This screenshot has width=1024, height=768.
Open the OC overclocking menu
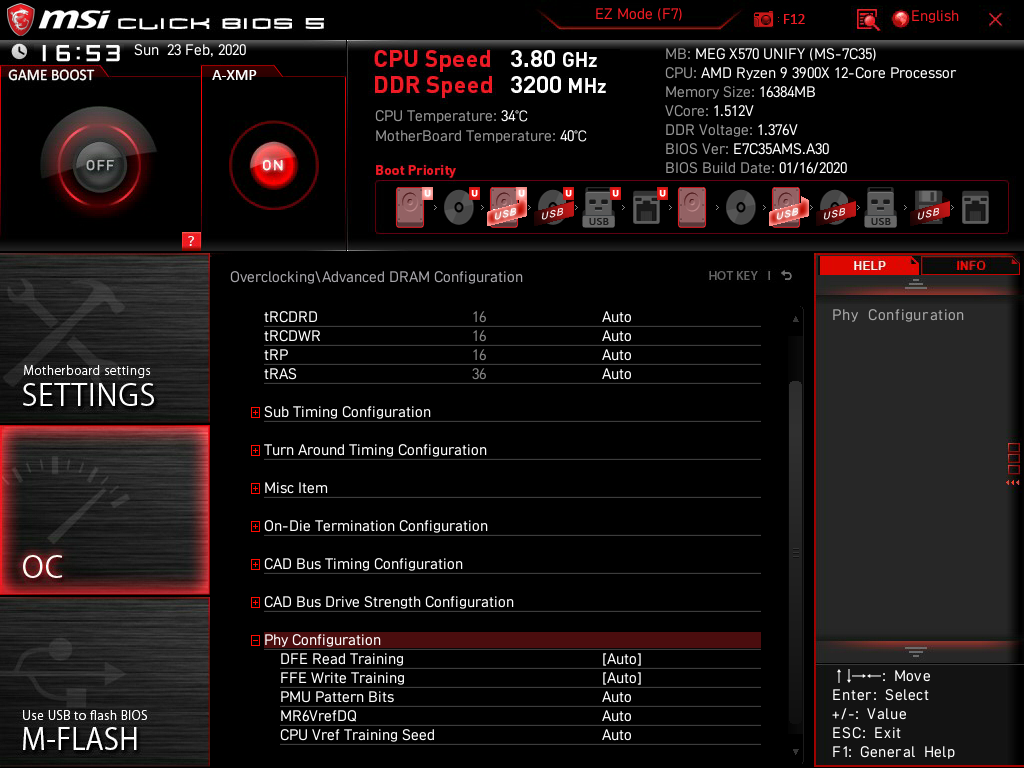(x=104, y=510)
